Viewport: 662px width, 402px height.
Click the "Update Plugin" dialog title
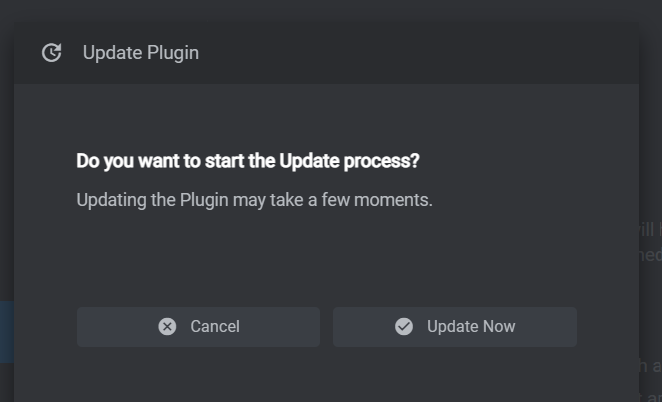pos(141,53)
